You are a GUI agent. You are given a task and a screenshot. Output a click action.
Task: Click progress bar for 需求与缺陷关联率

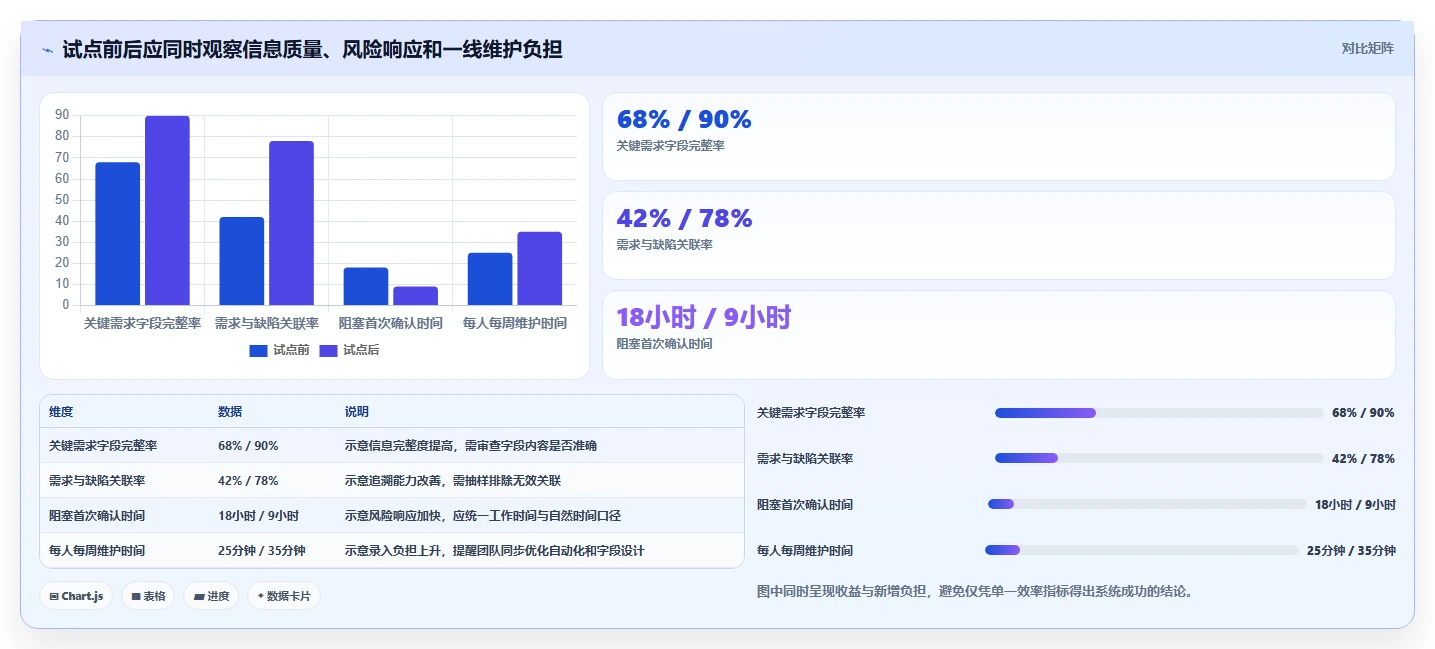pos(1159,458)
